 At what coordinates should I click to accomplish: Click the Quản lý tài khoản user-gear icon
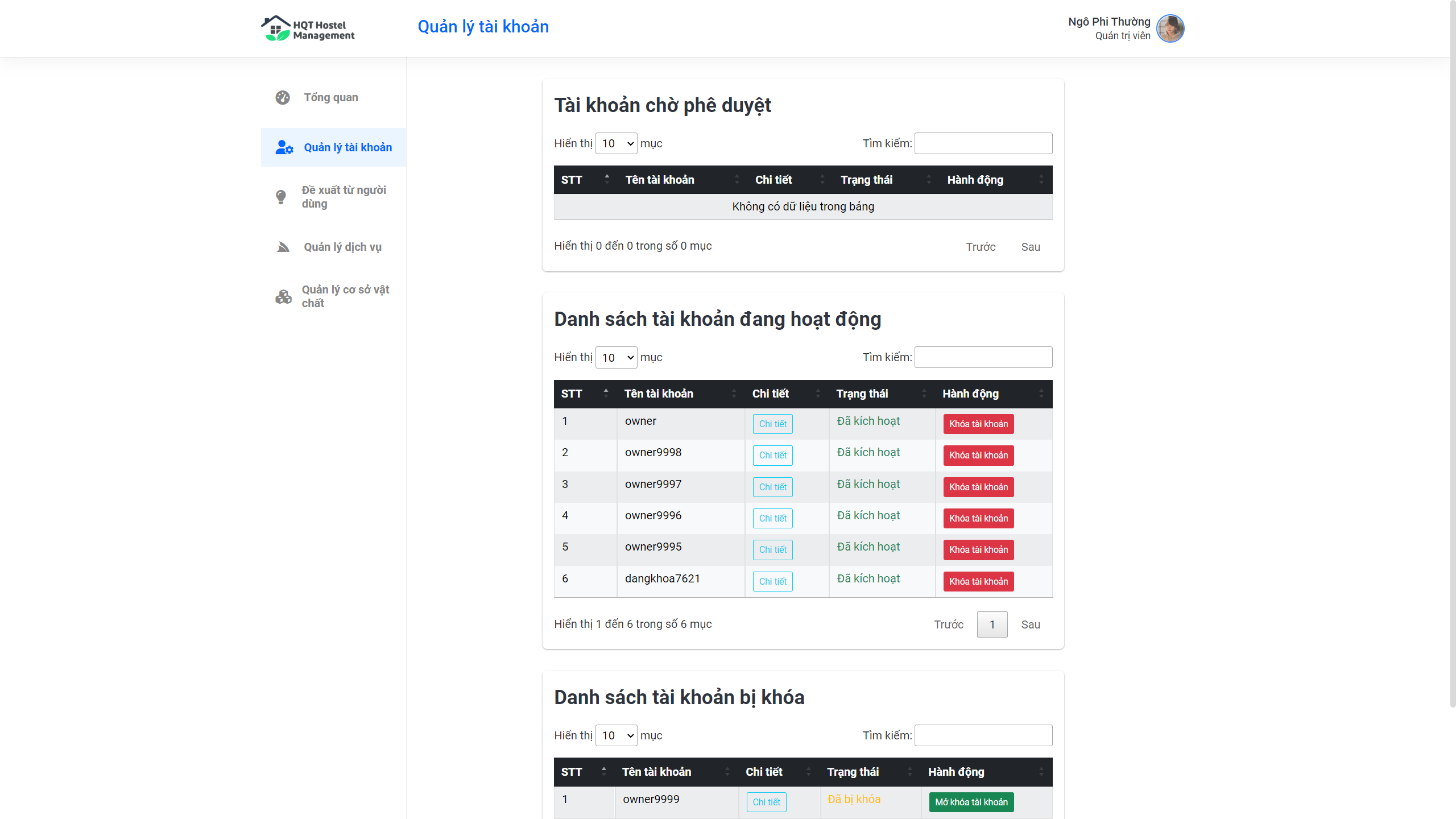click(x=284, y=147)
